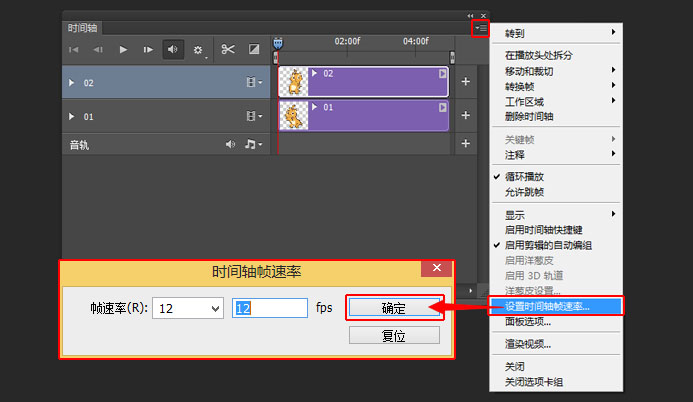
Task: Click the 确定 button in the dialog
Action: [x=393, y=308]
